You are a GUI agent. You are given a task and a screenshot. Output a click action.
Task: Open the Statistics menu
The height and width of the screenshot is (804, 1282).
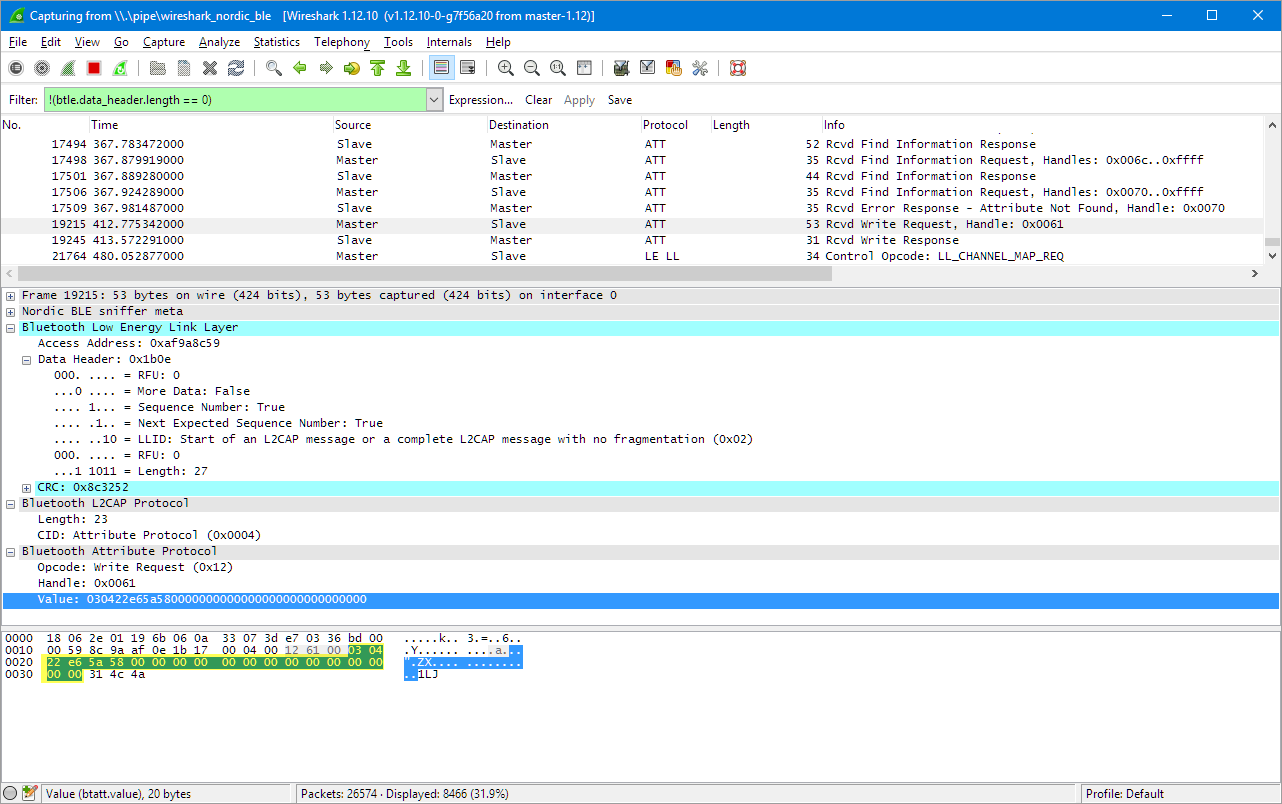click(276, 42)
